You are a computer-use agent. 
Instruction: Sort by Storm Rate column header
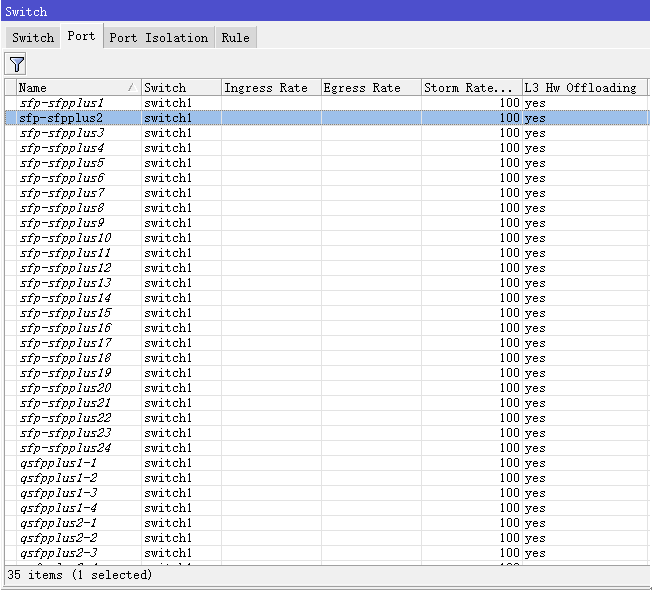(470, 88)
